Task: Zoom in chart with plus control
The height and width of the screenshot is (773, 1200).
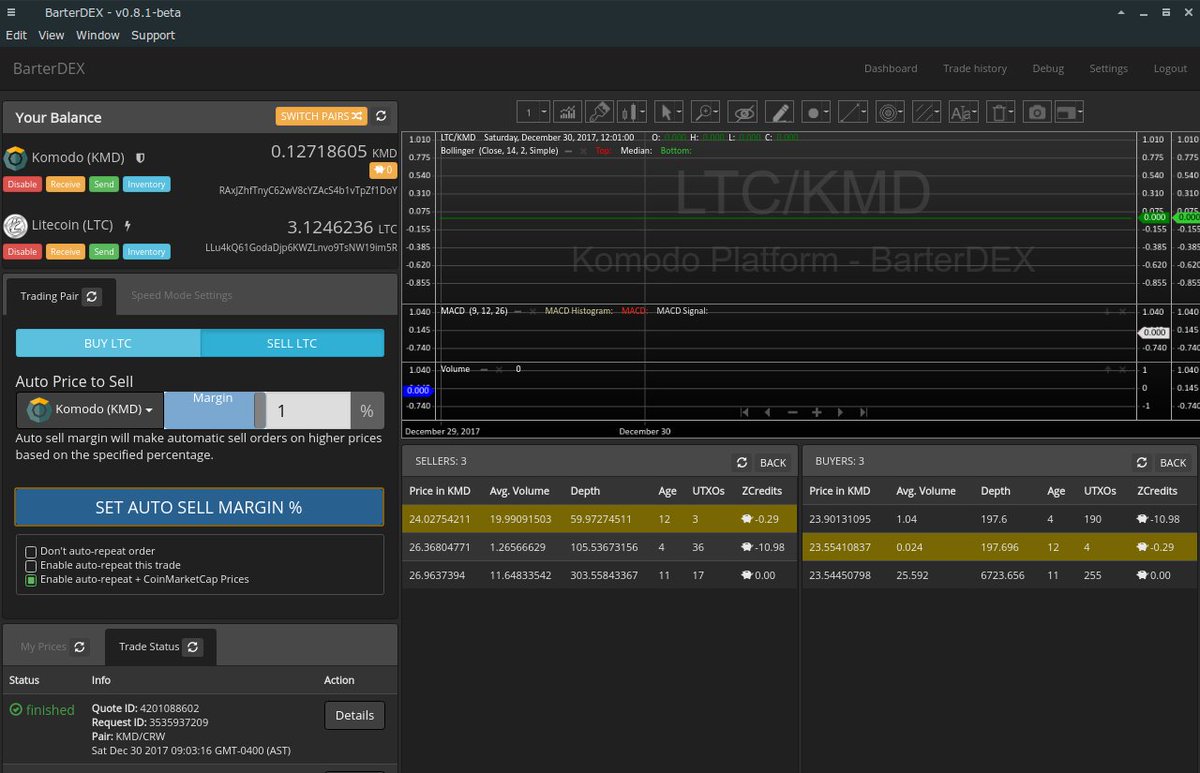Action: point(816,412)
